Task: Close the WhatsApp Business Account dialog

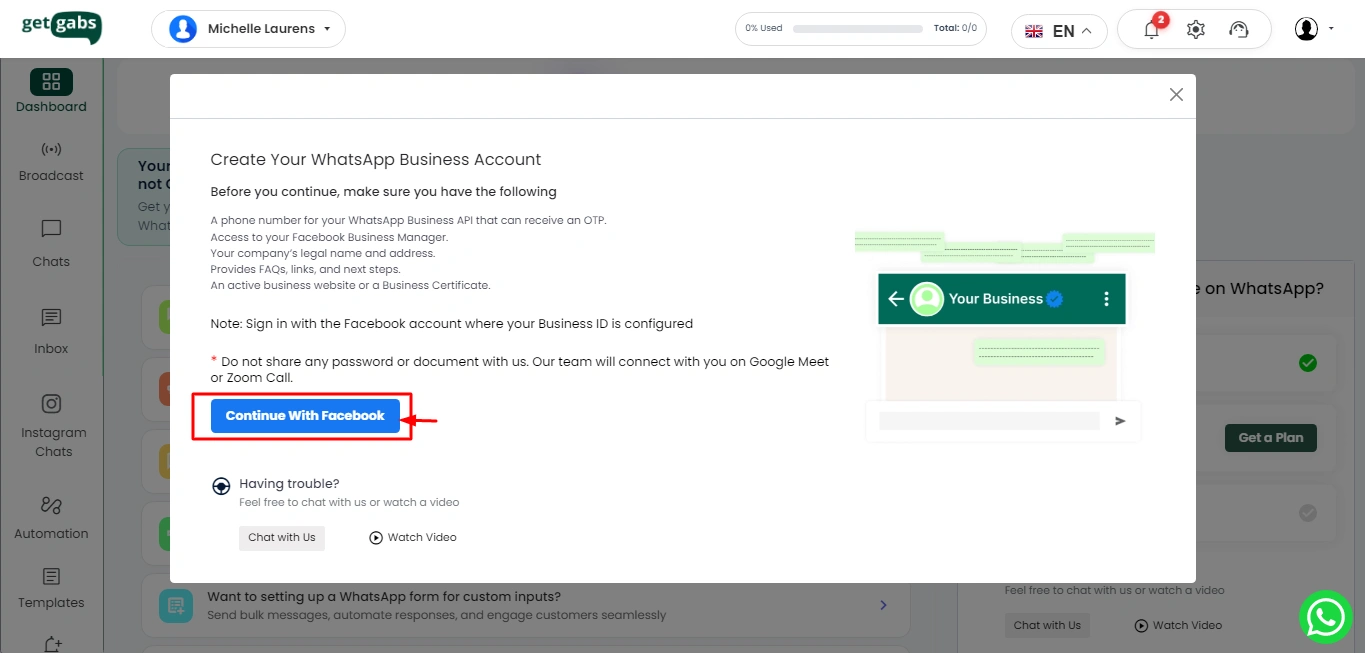Action: pyautogui.click(x=1176, y=94)
